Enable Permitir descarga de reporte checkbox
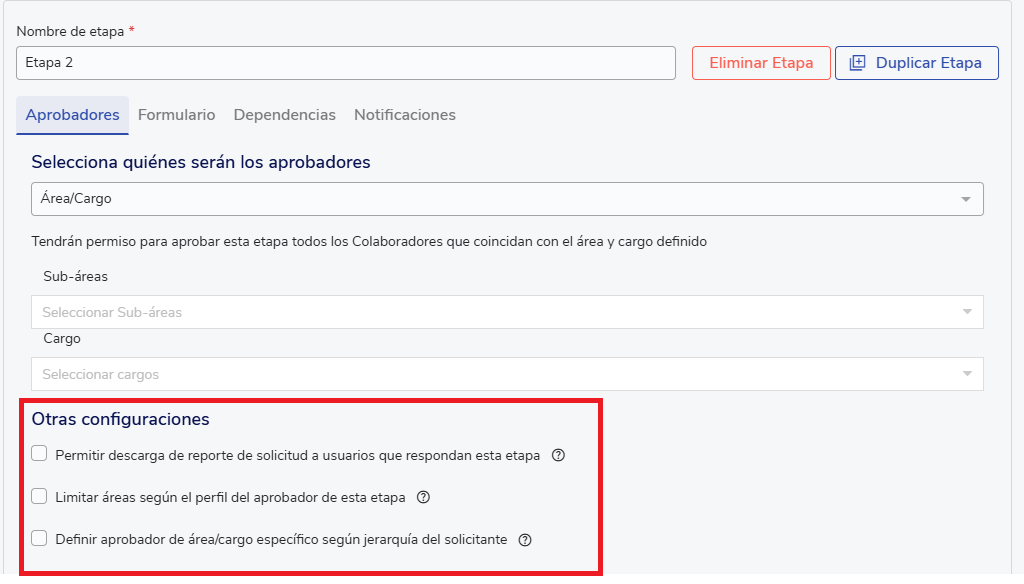The height and width of the screenshot is (584, 1024). (39, 454)
